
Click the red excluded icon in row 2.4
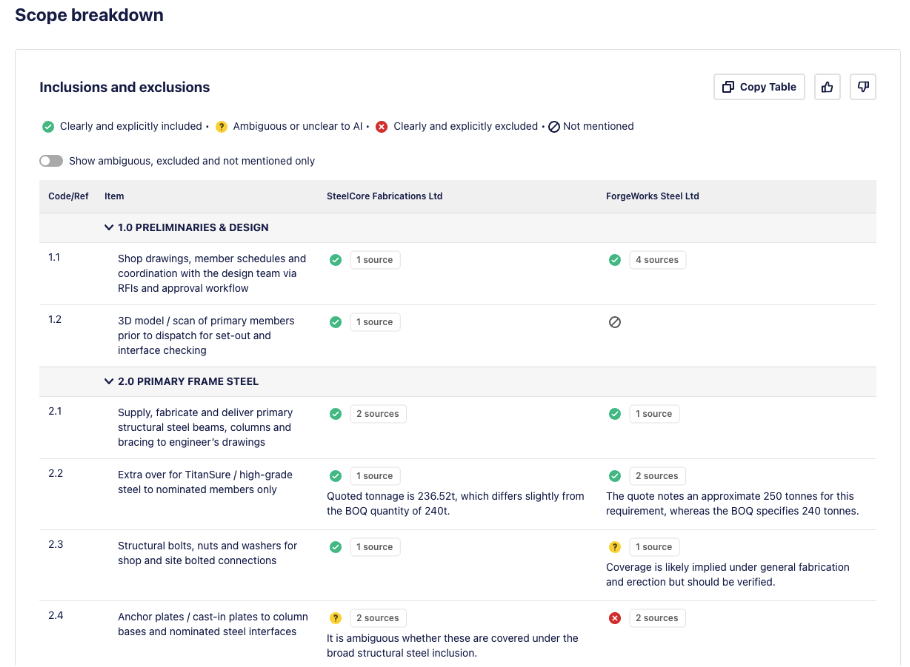click(x=614, y=618)
